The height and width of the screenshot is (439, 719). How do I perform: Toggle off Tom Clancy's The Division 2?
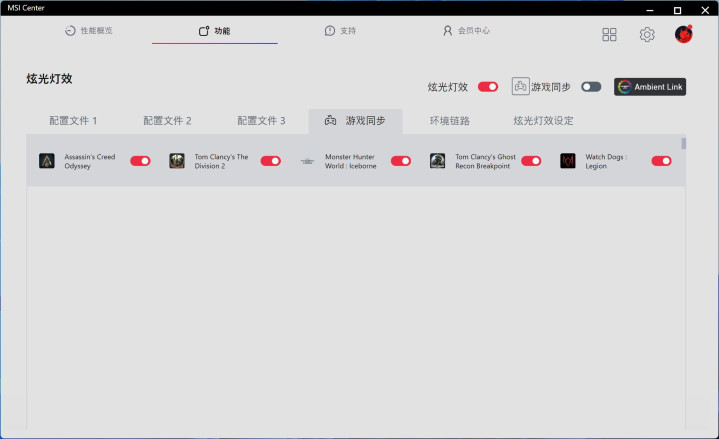(270, 161)
